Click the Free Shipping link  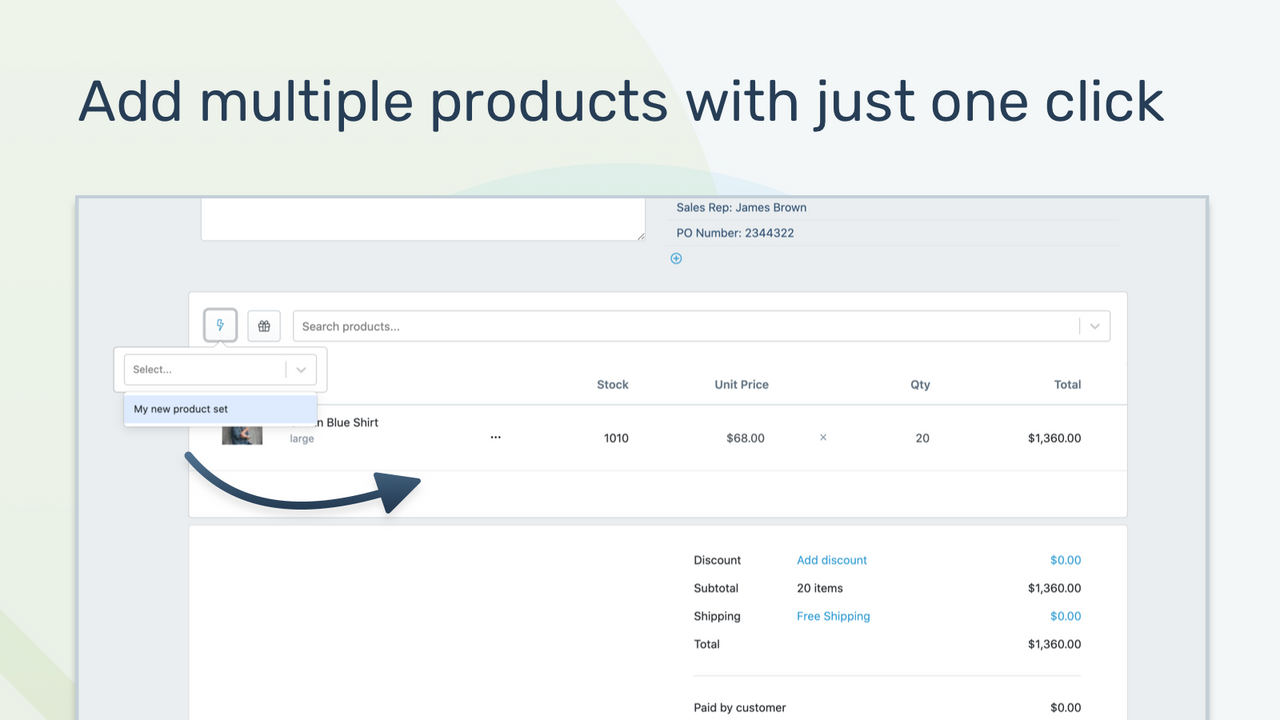(x=833, y=616)
